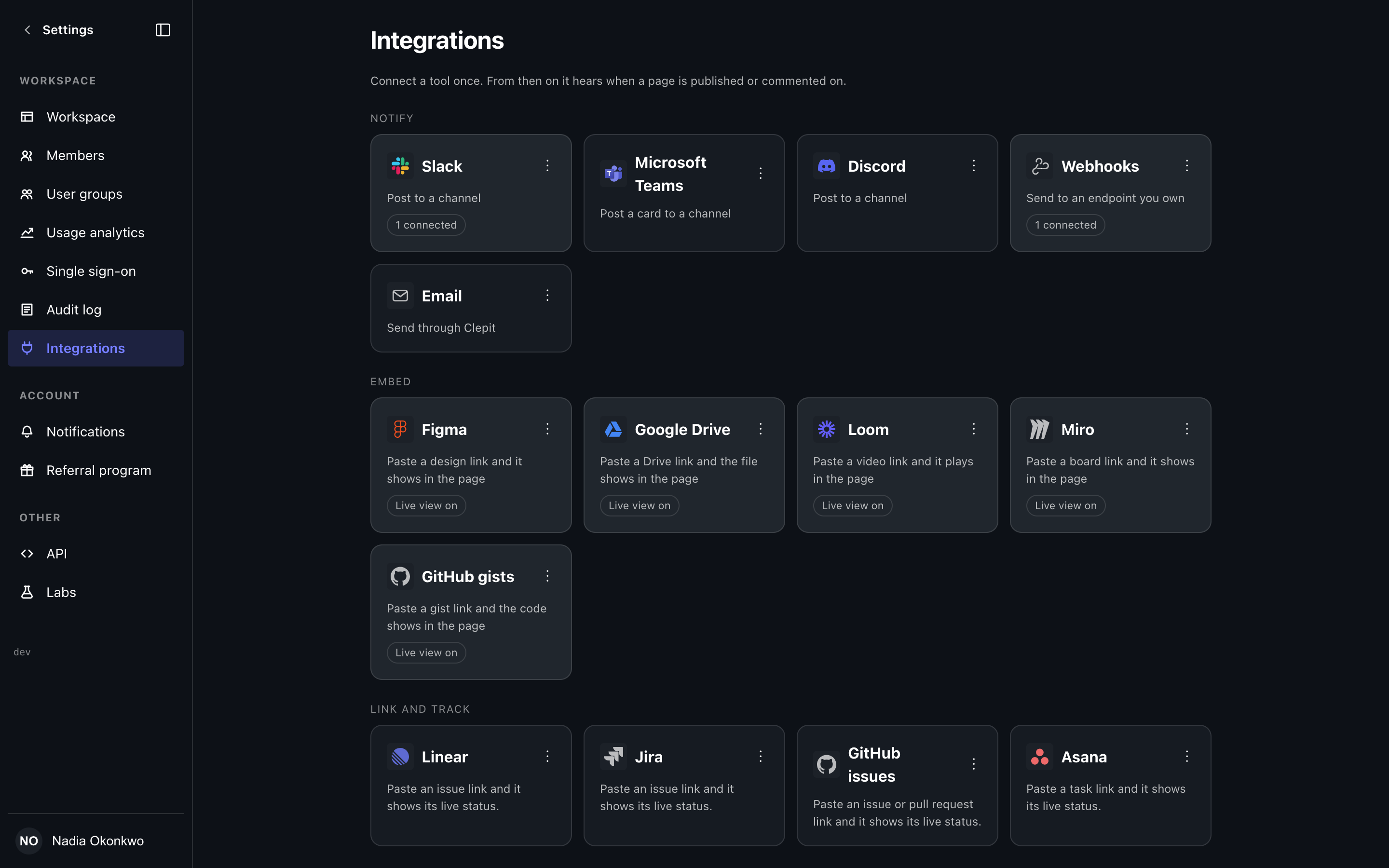Click 'Post a card to a channel' text
Image resolution: width=1389 pixels, height=868 pixels.
click(x=665, y=214)
